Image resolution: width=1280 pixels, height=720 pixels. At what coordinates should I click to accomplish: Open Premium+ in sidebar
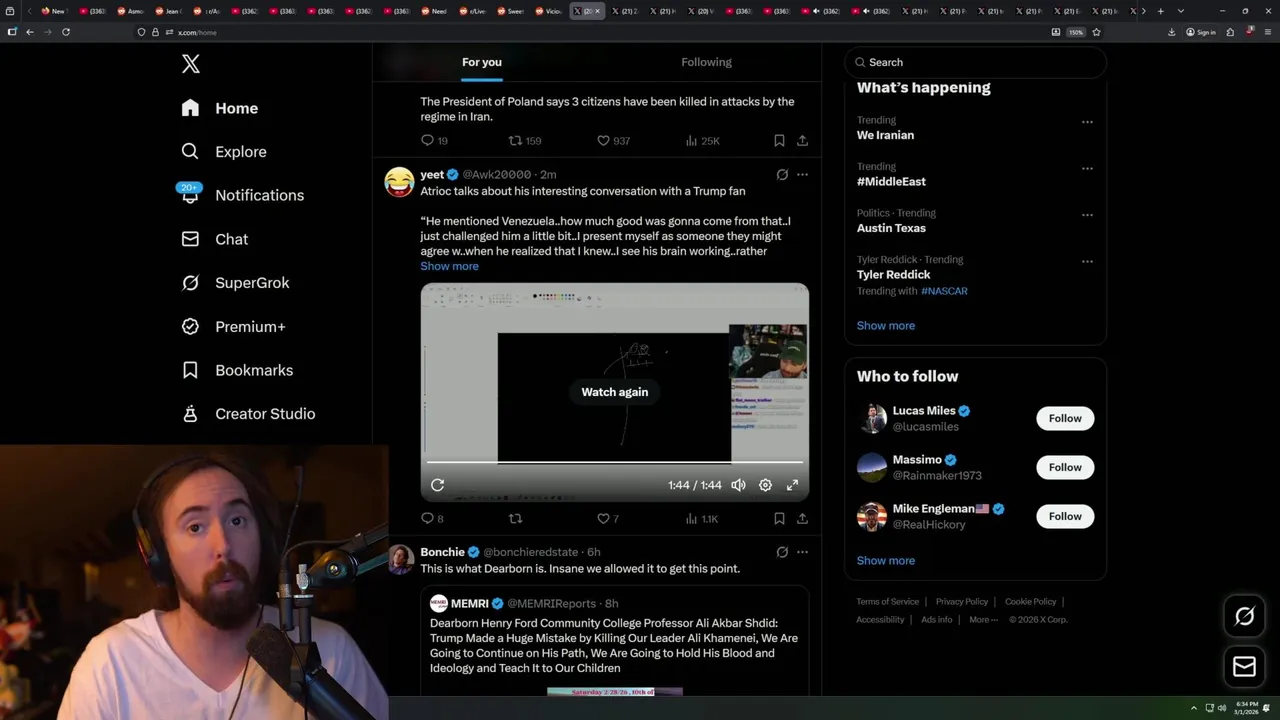(x=233, y=327)
